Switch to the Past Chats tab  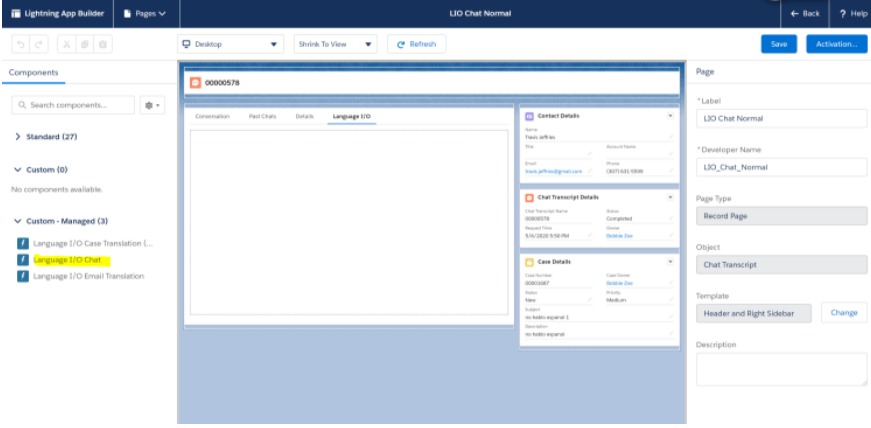click(263, 117)
